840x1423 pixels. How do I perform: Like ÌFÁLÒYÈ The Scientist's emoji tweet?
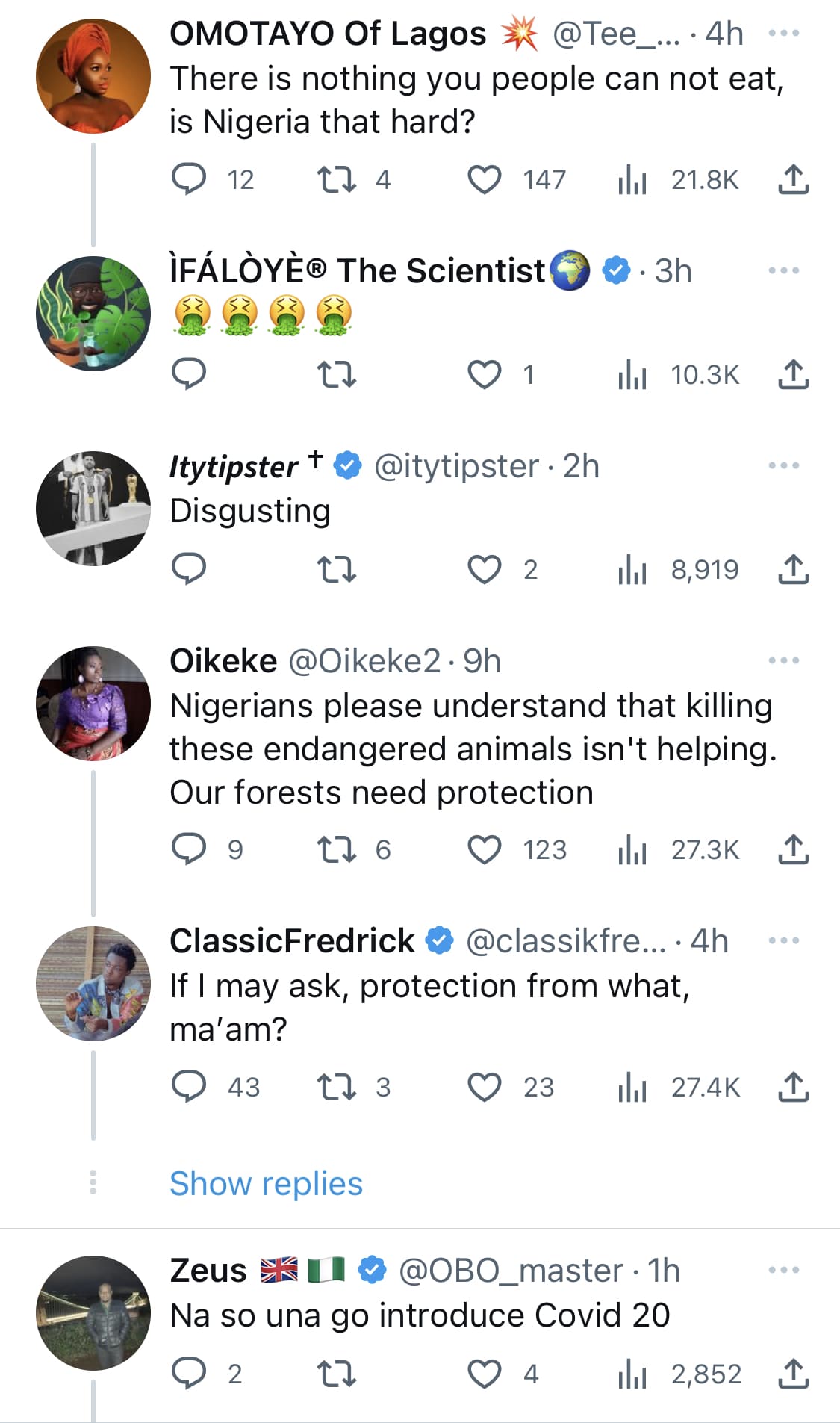click(x=485, y=374)
